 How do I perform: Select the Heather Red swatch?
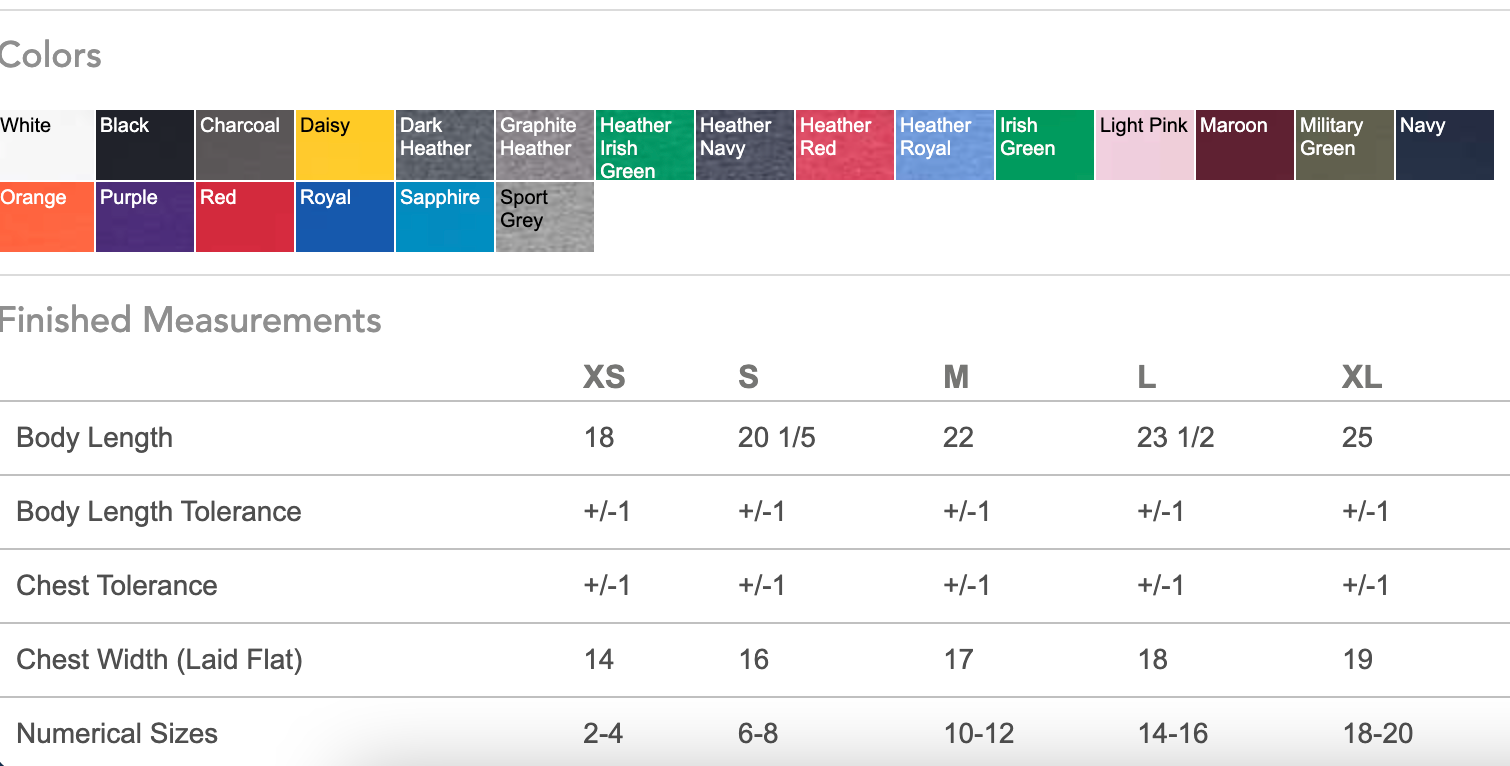[845, 145]
